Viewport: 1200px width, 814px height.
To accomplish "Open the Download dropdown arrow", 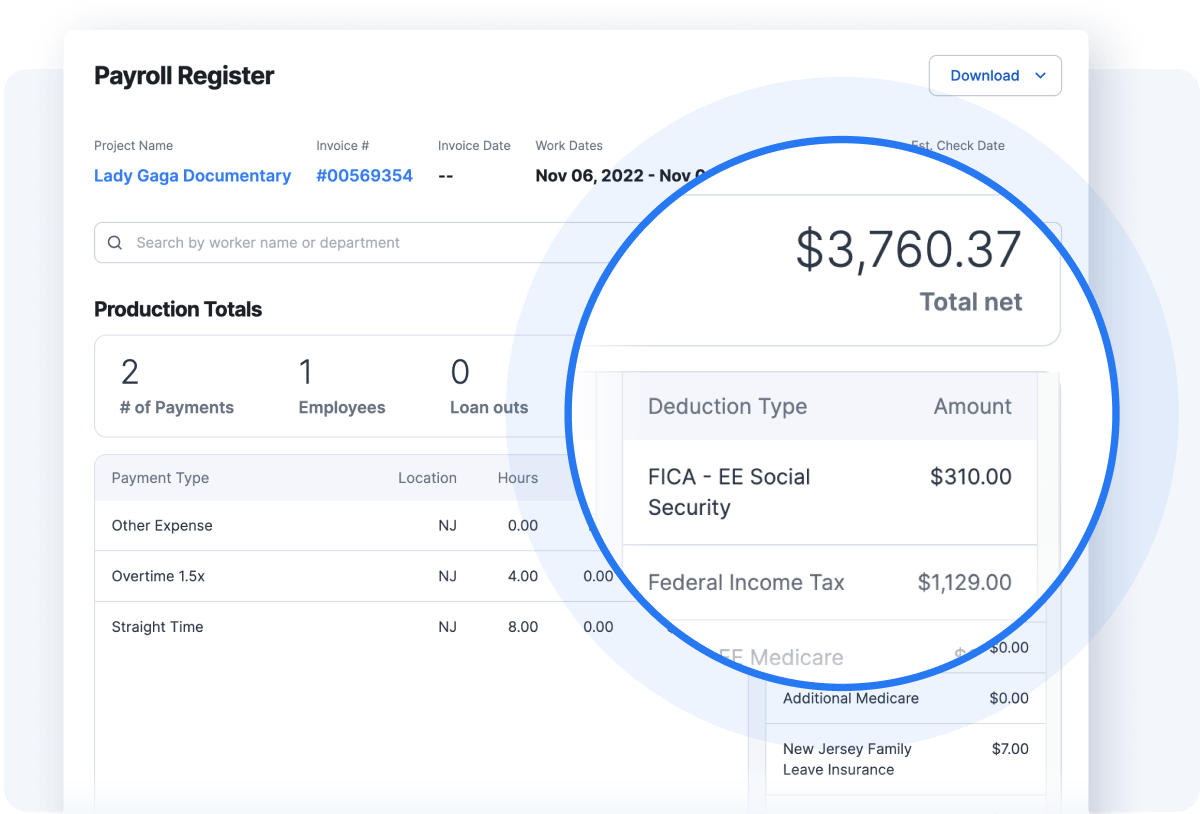I will pos(1040,75).
